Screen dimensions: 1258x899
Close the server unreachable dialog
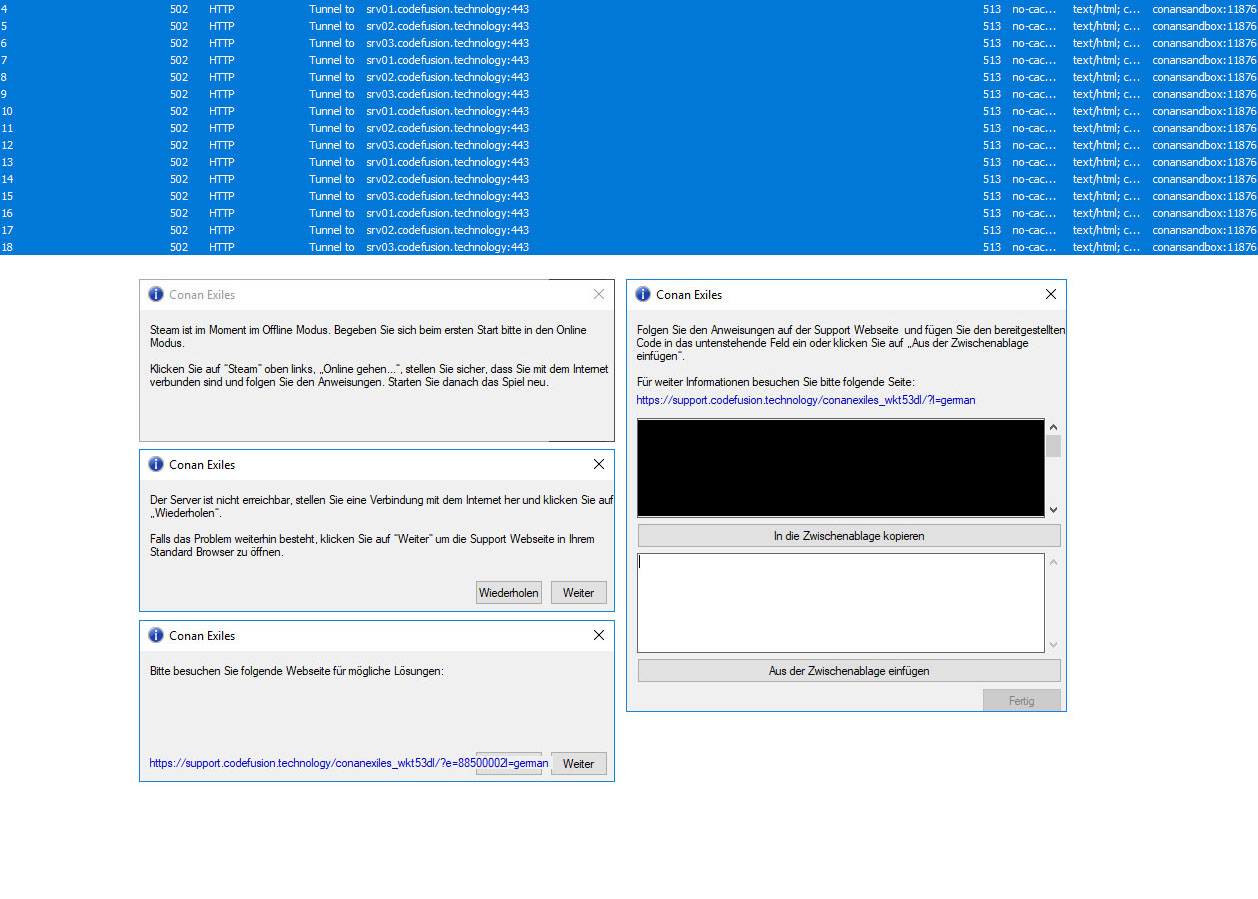click(x=598, y=464)
